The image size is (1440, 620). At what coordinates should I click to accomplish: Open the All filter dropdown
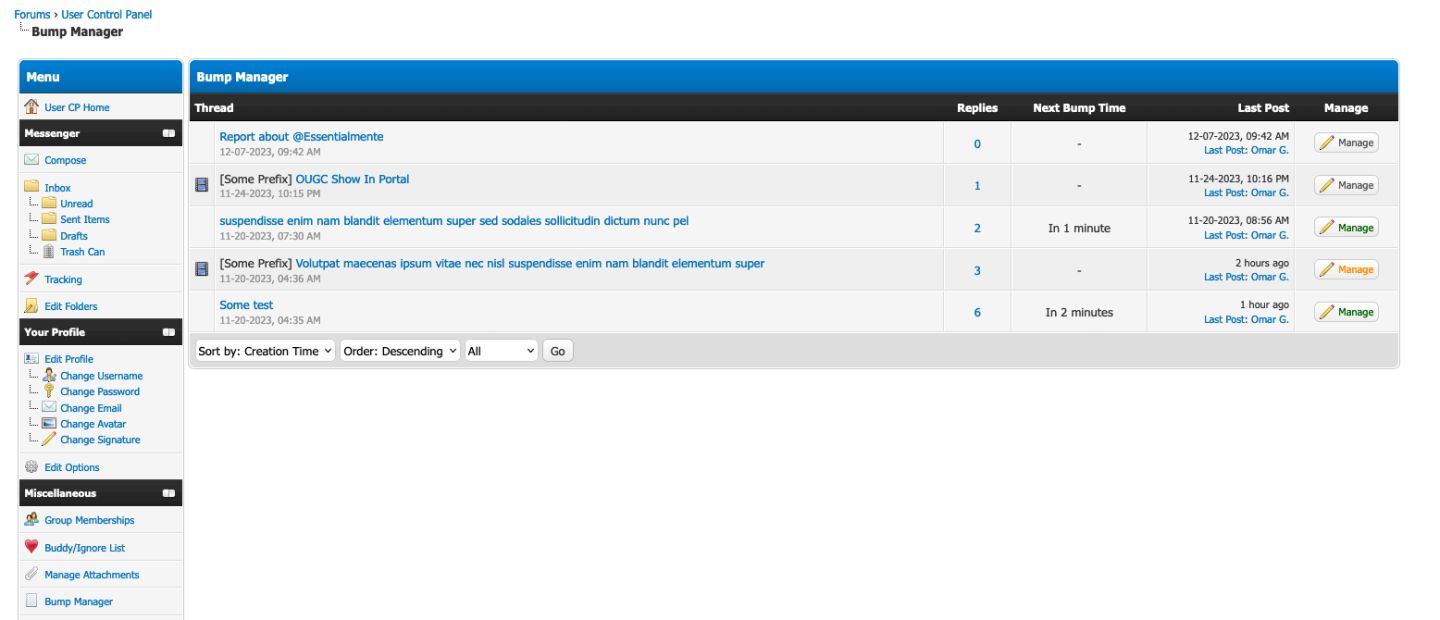point(501,351)
